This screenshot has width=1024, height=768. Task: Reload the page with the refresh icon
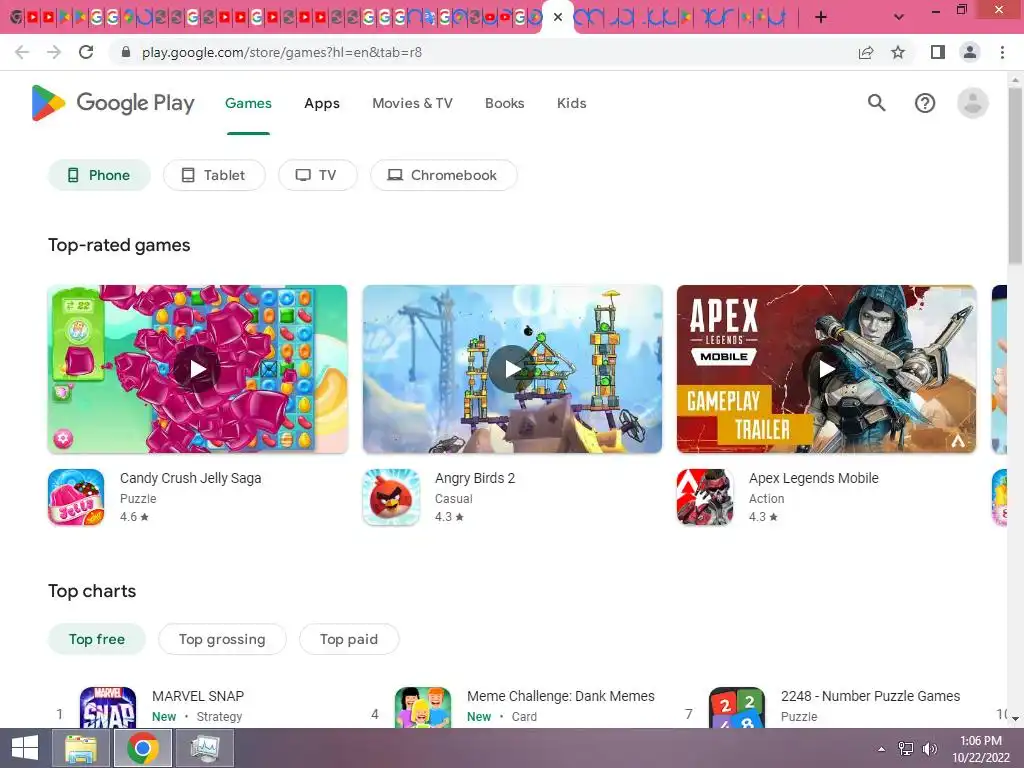pyautogui.click(x=86, y=52)
